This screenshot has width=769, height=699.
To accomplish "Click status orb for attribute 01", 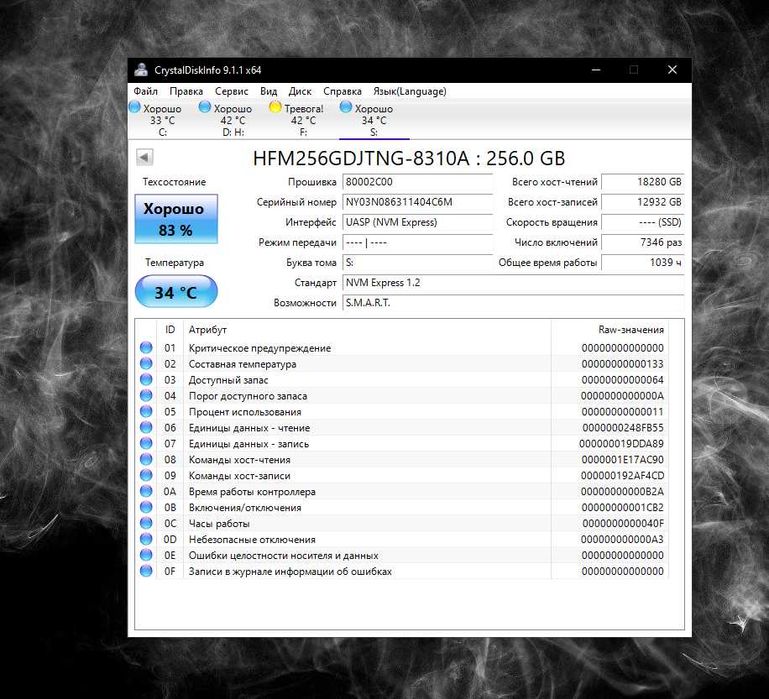I will coord(146,348).
